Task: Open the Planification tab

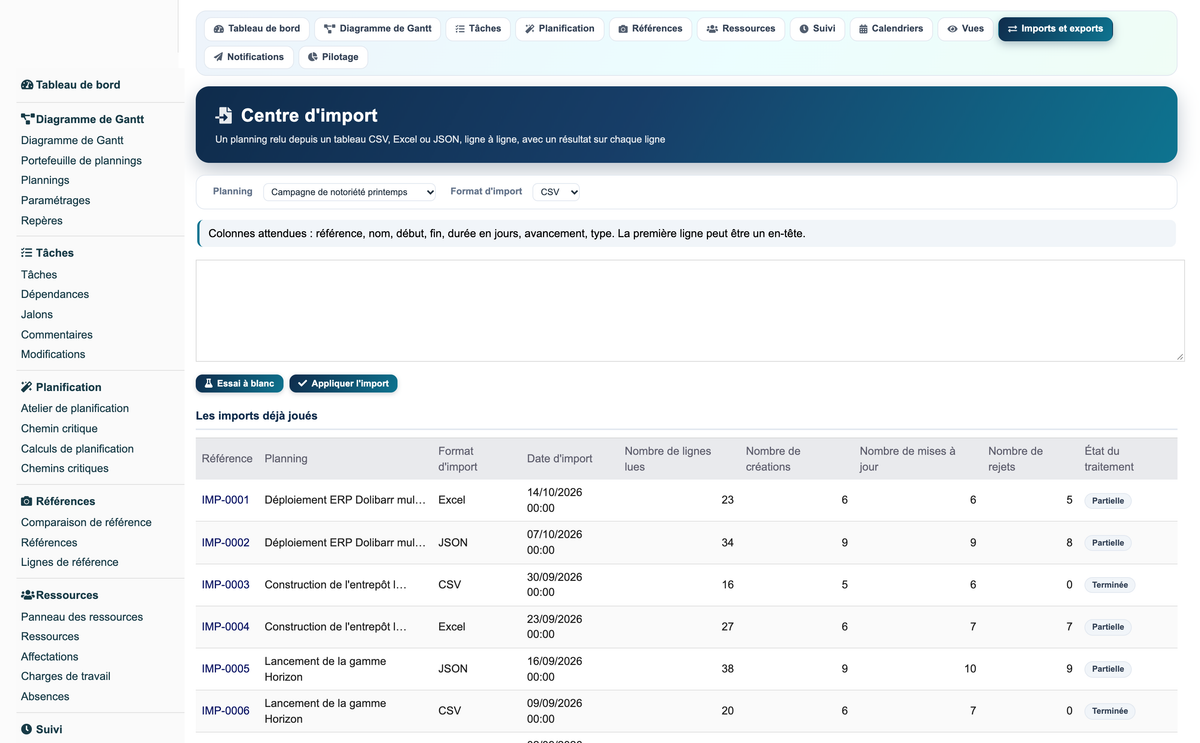Action: pos(559,29)
